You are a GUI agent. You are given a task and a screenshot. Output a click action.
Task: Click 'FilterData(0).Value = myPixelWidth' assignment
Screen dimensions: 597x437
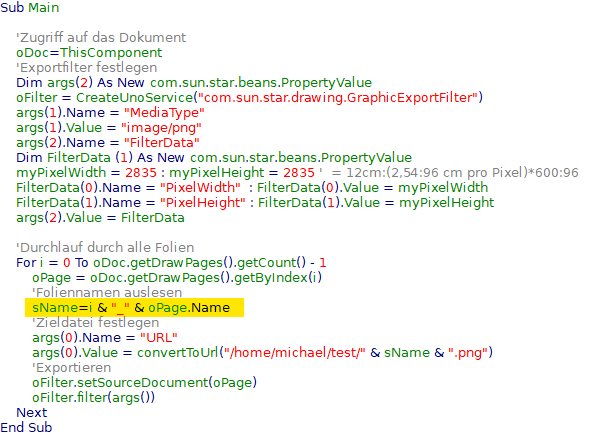point(373,188)
